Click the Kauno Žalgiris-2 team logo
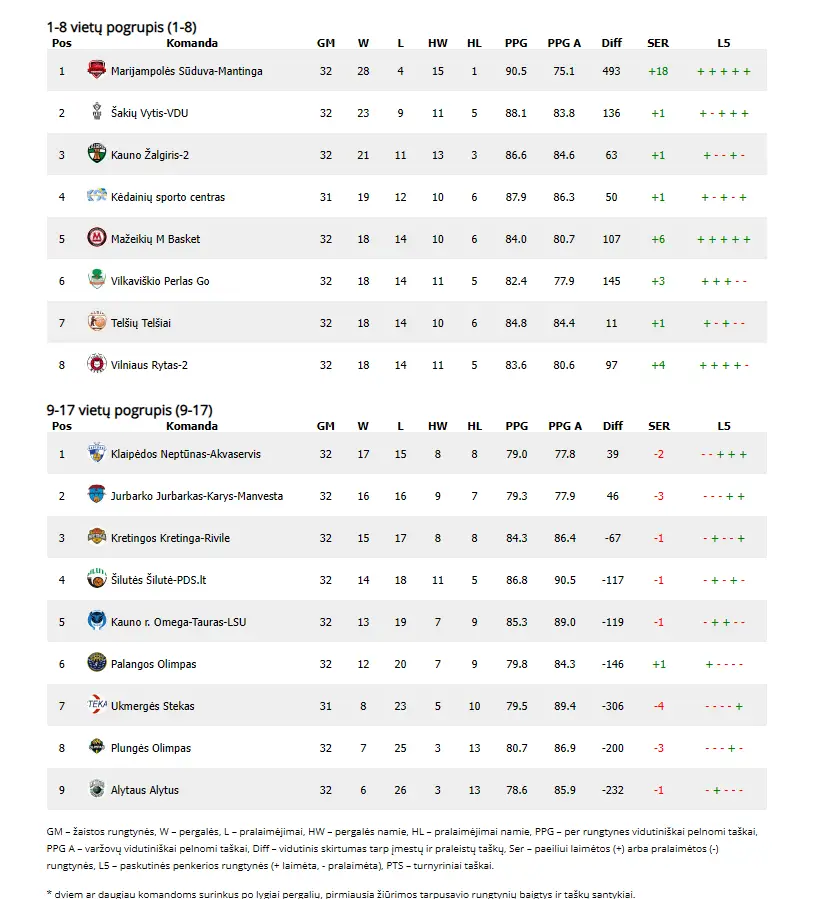This screenshot has height=899, width=818. (x=96, y=154)
